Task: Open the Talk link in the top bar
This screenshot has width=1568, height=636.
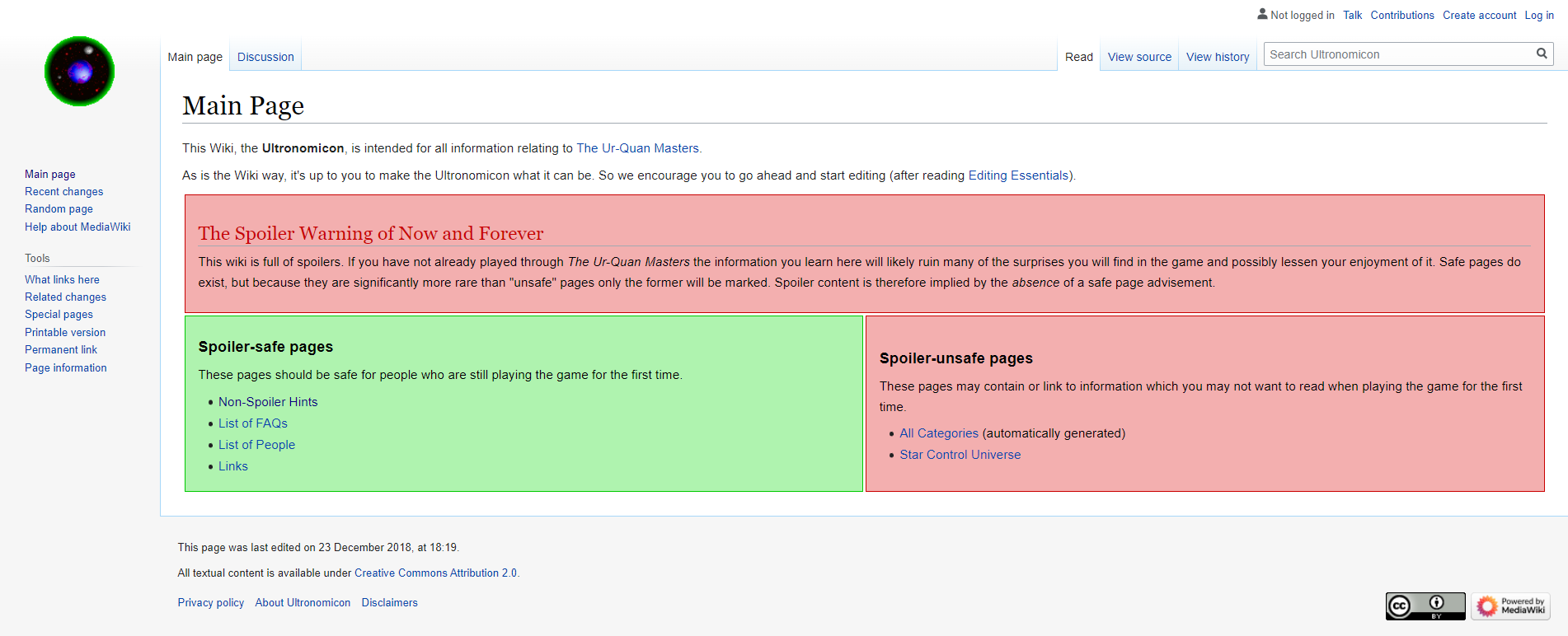Action: 1353,15
